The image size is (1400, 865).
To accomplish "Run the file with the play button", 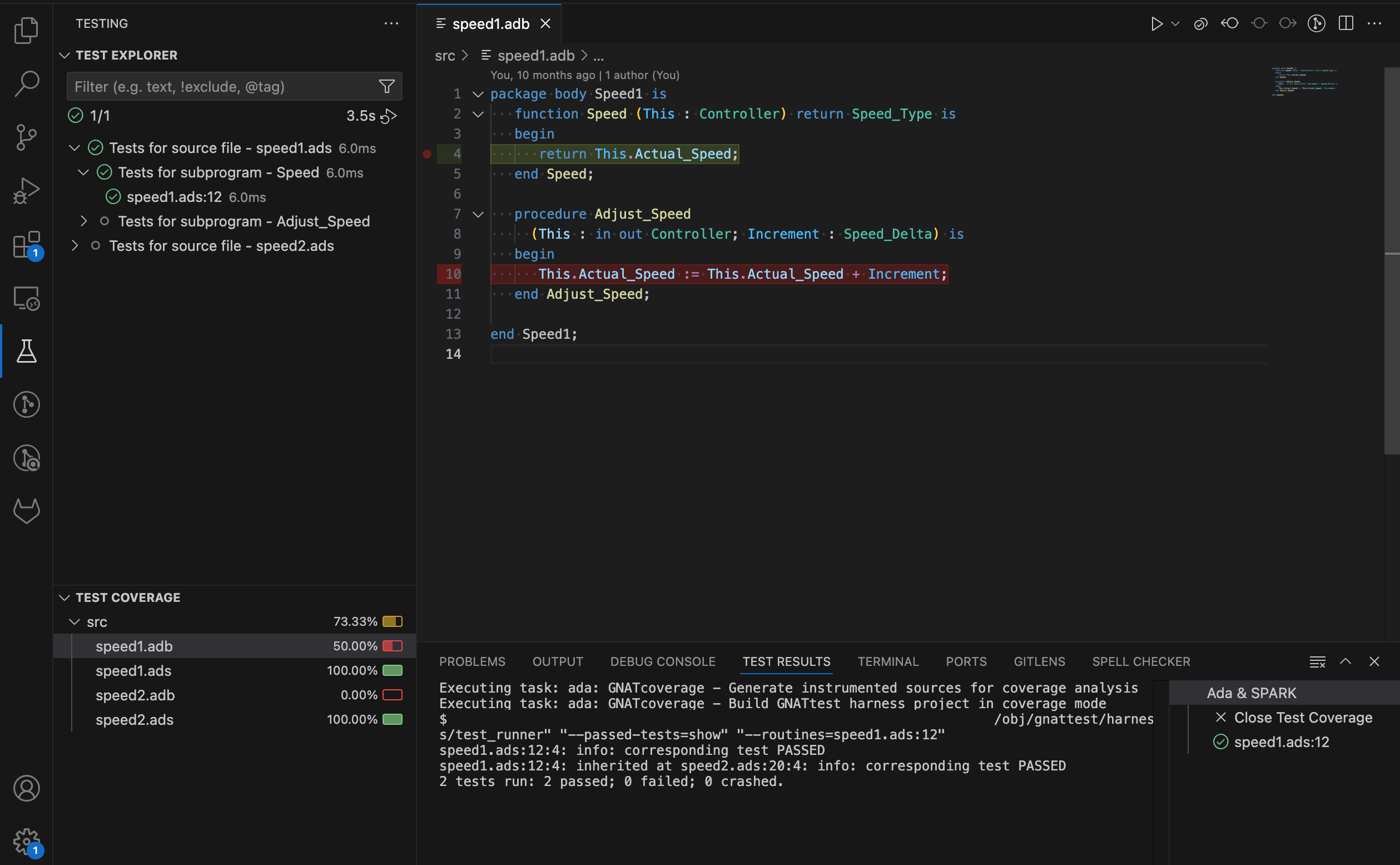I will point(1156,23).
